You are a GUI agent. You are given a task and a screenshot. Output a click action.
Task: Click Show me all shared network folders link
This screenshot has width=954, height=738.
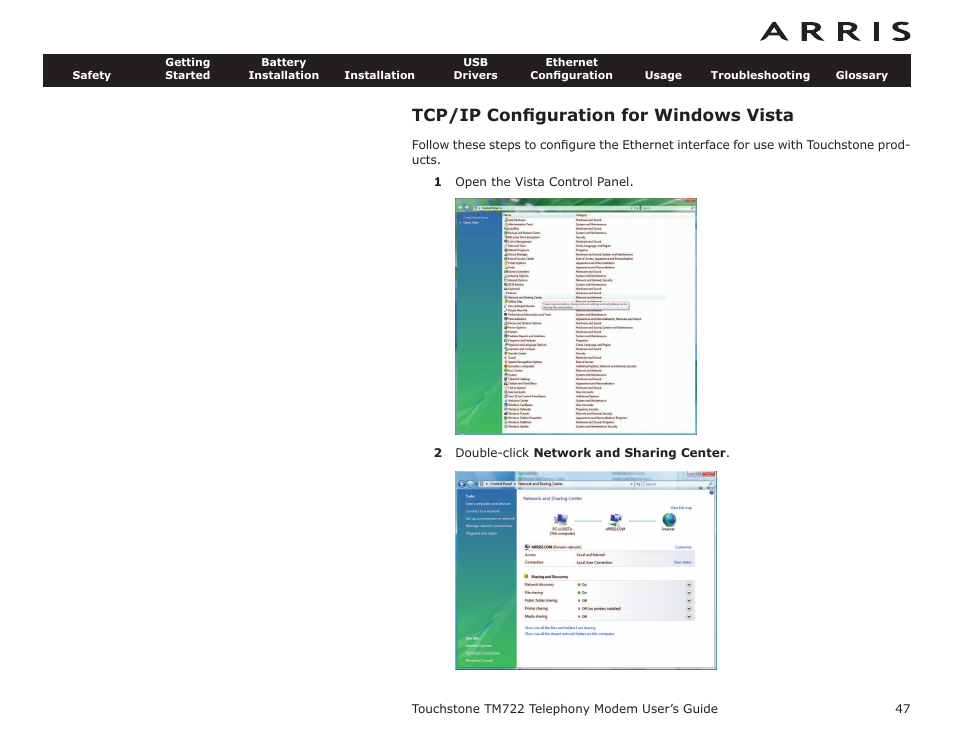click(x=569, y=633)
